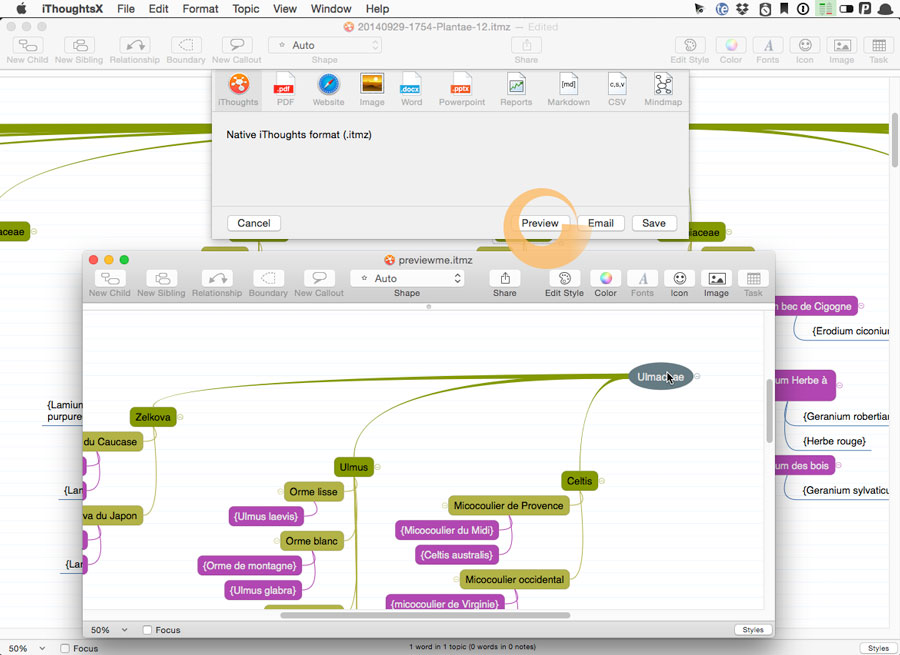
Task: Open the 50% zoom dropdown in Plantae-12 window
Action: point(26,648)
